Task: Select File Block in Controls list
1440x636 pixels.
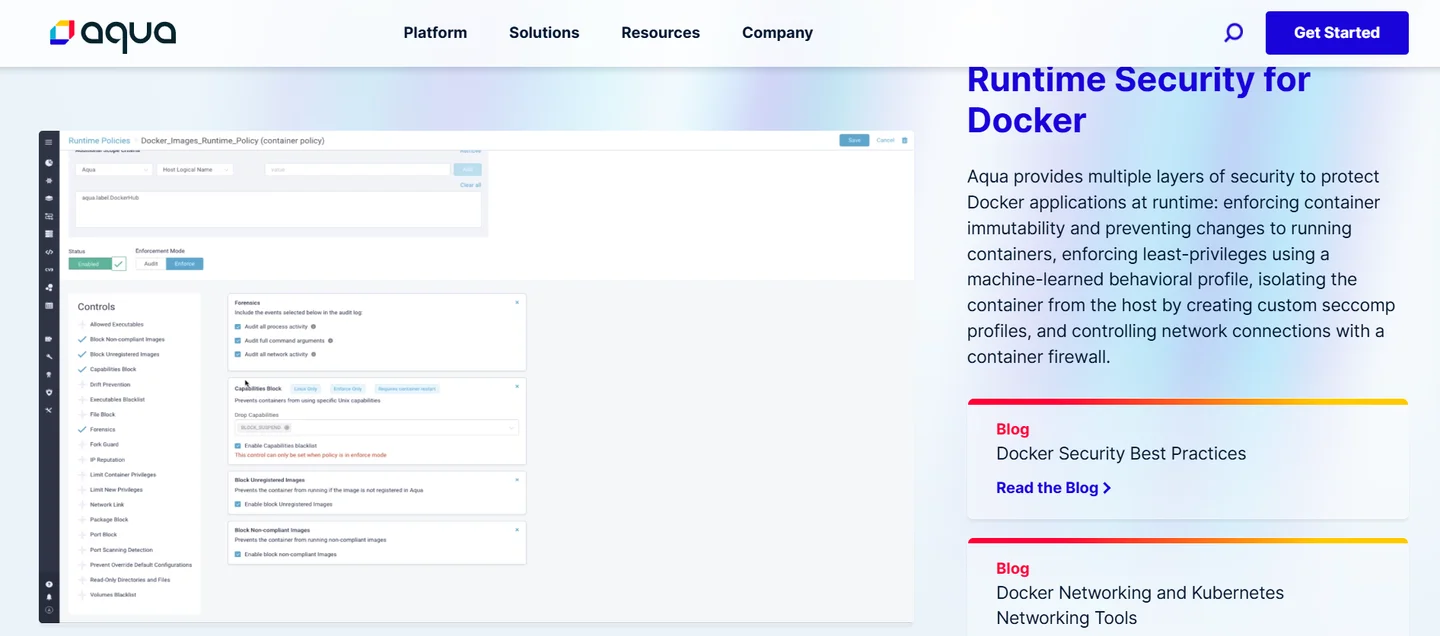Action: click(x=102, y=414)
